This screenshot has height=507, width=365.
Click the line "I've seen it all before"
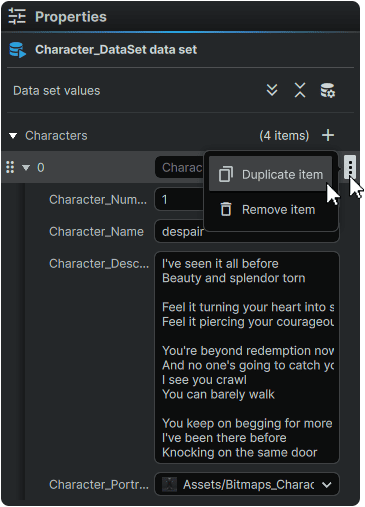tap(220, 264)
